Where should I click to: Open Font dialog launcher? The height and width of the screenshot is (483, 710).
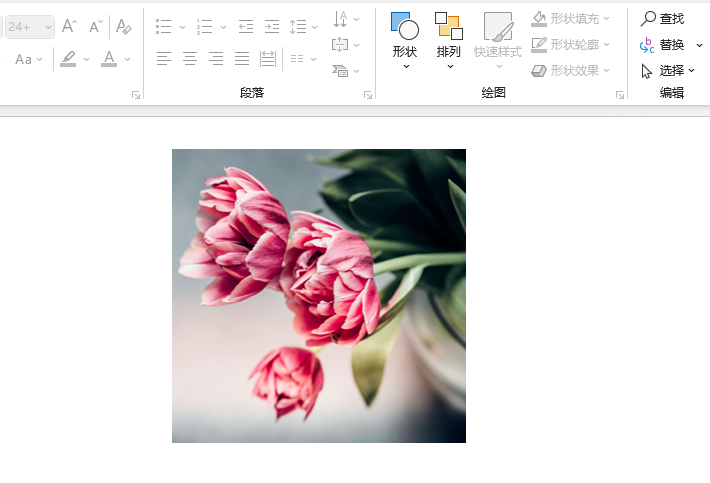[x=136, y=95]
